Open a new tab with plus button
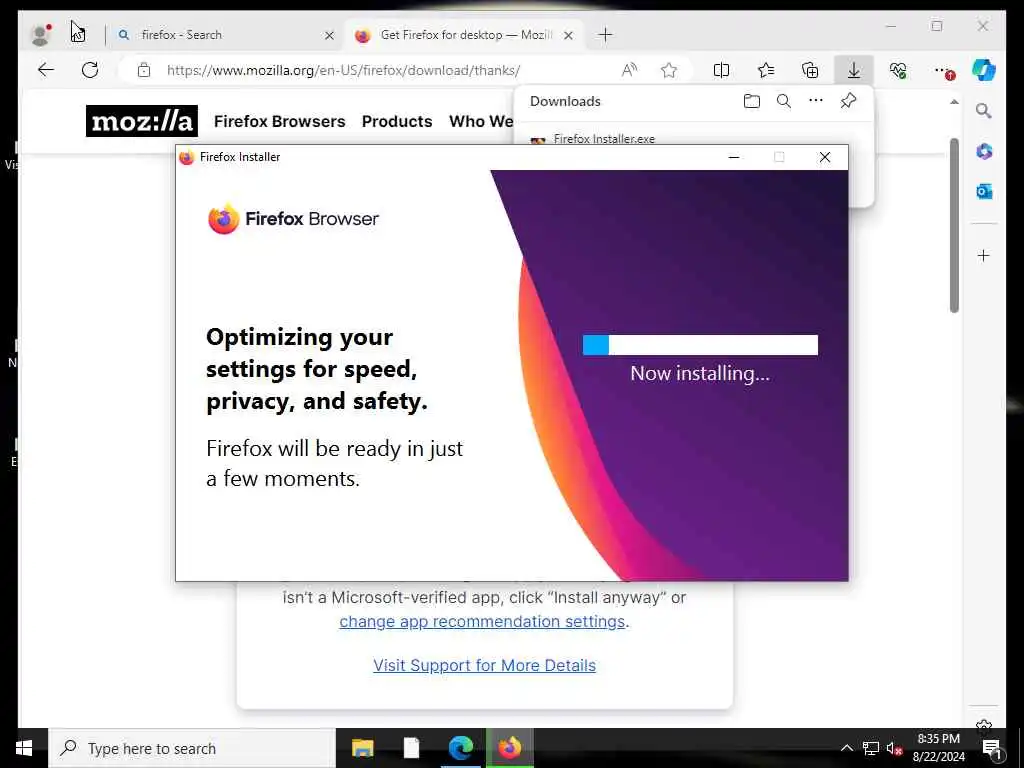This screenshot has width=1024, height=768. click(605, 35)
